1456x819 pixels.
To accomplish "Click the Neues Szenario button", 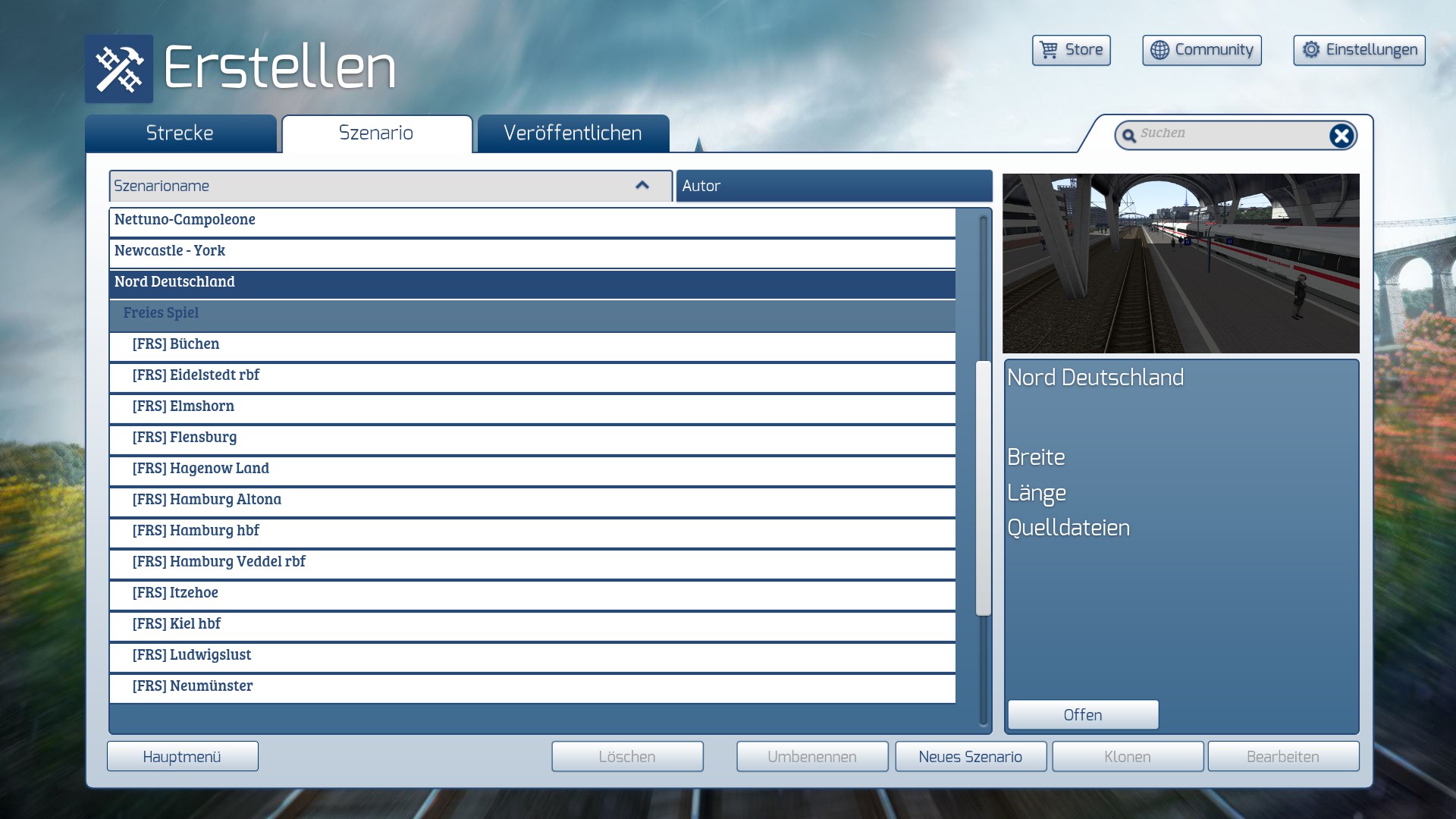I will tap(970, 757).
